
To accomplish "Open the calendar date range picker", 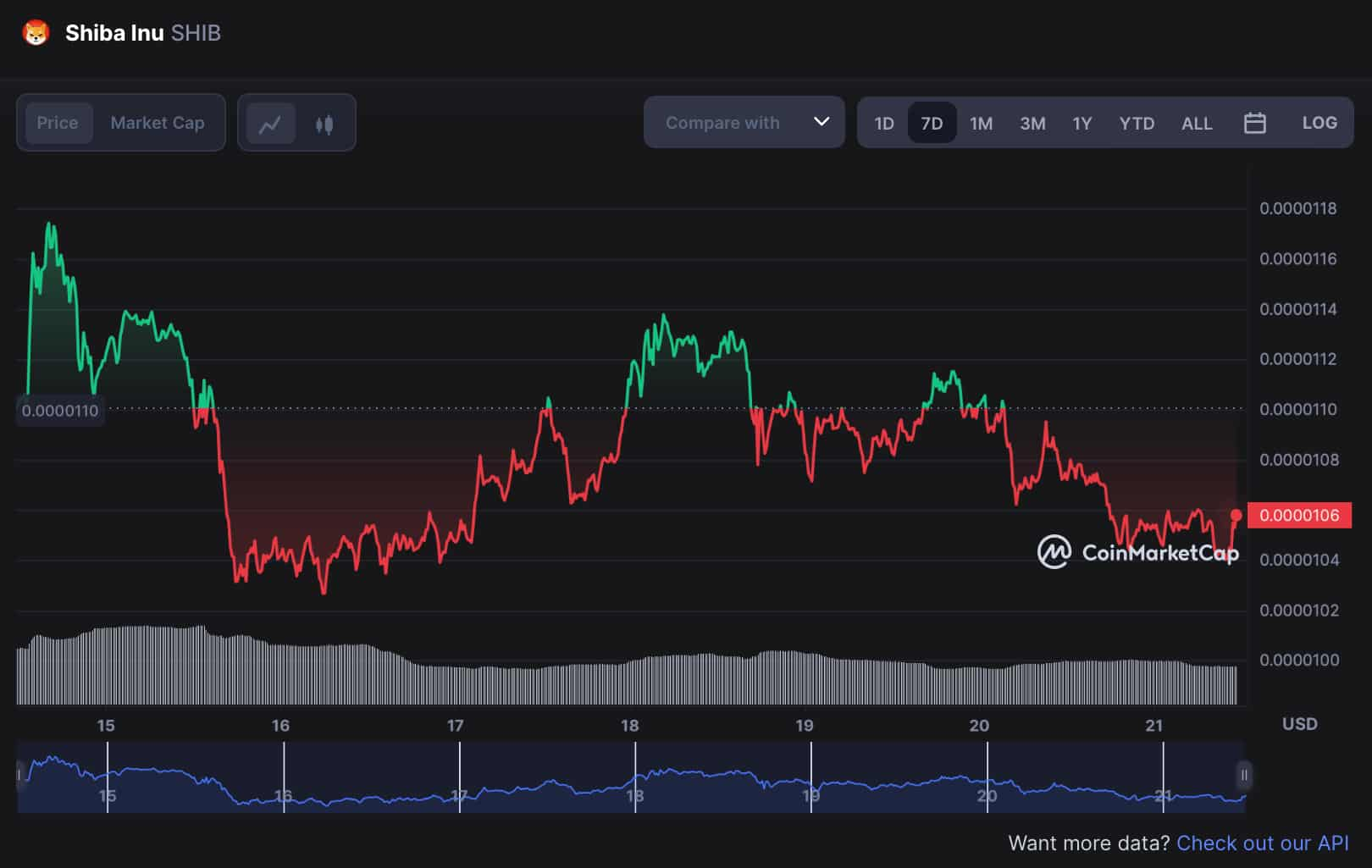I will pyautogui.click(x=1254, y=123).
